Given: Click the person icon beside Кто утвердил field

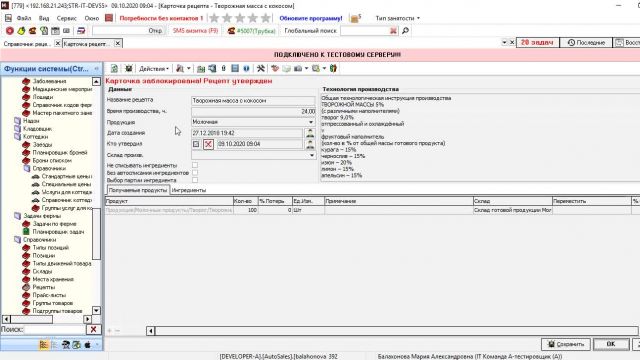Looking at the screenshot, I should point(310,144).
